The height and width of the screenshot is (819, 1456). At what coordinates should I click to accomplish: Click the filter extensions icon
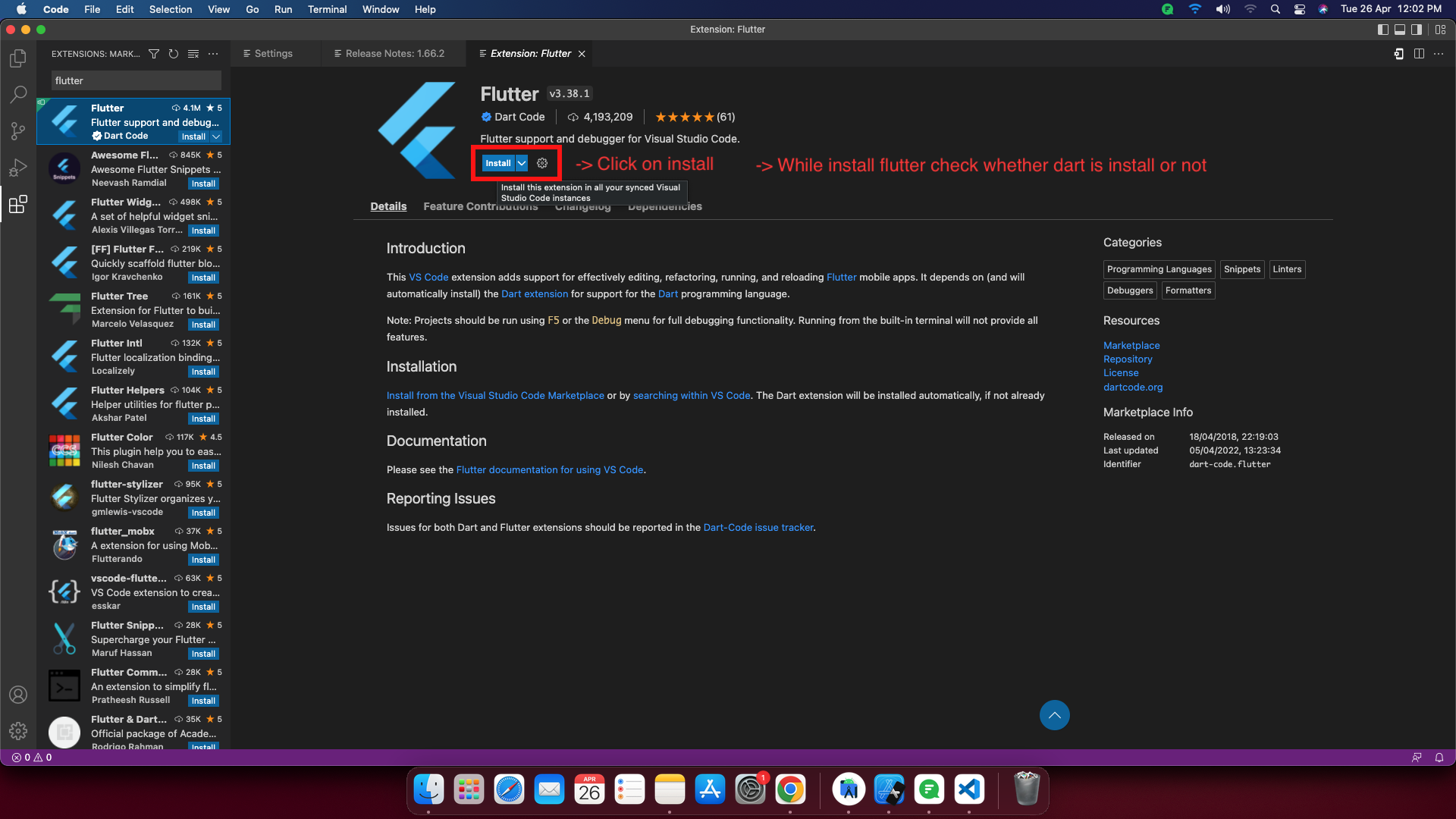(x=154, y=54)
